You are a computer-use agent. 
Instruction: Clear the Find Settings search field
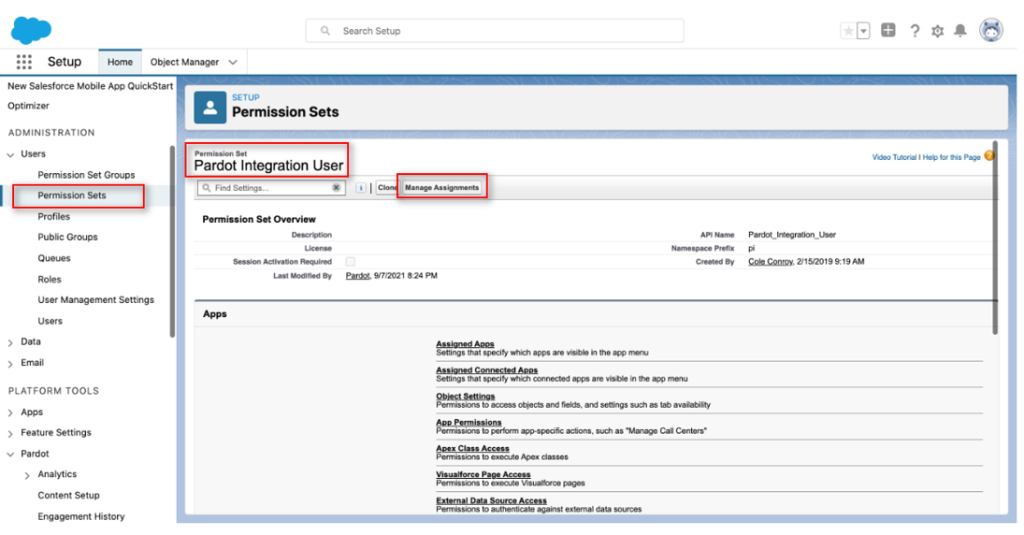click(x=336, y=187)
